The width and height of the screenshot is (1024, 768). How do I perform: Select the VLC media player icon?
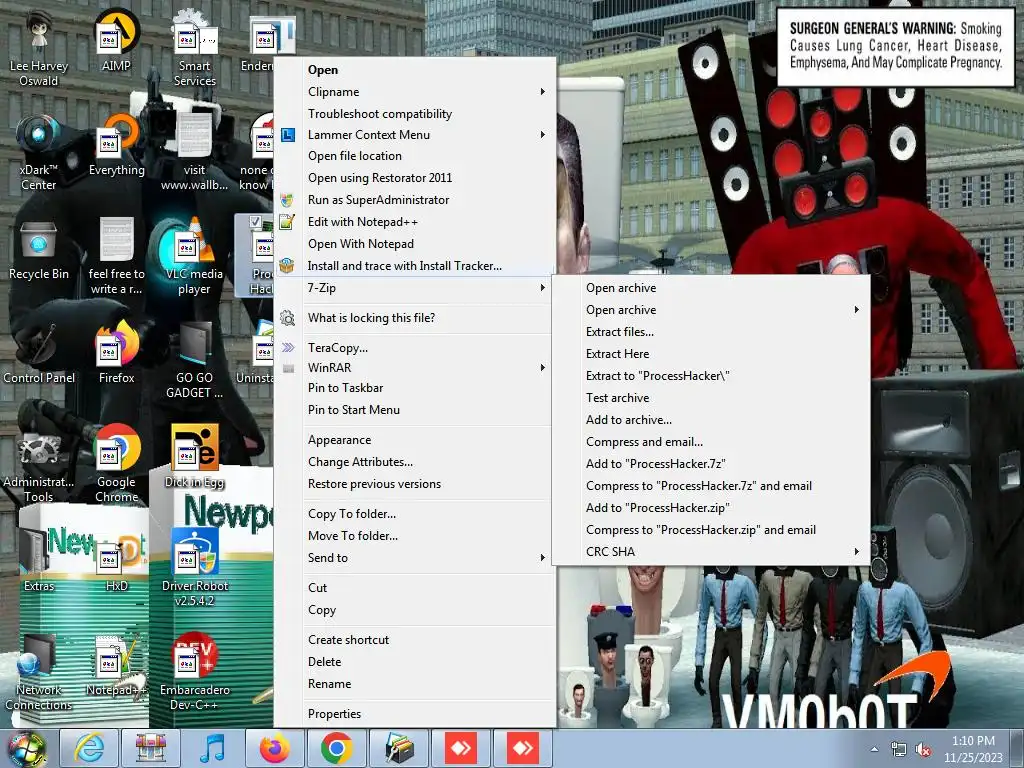tap(194, 256)
